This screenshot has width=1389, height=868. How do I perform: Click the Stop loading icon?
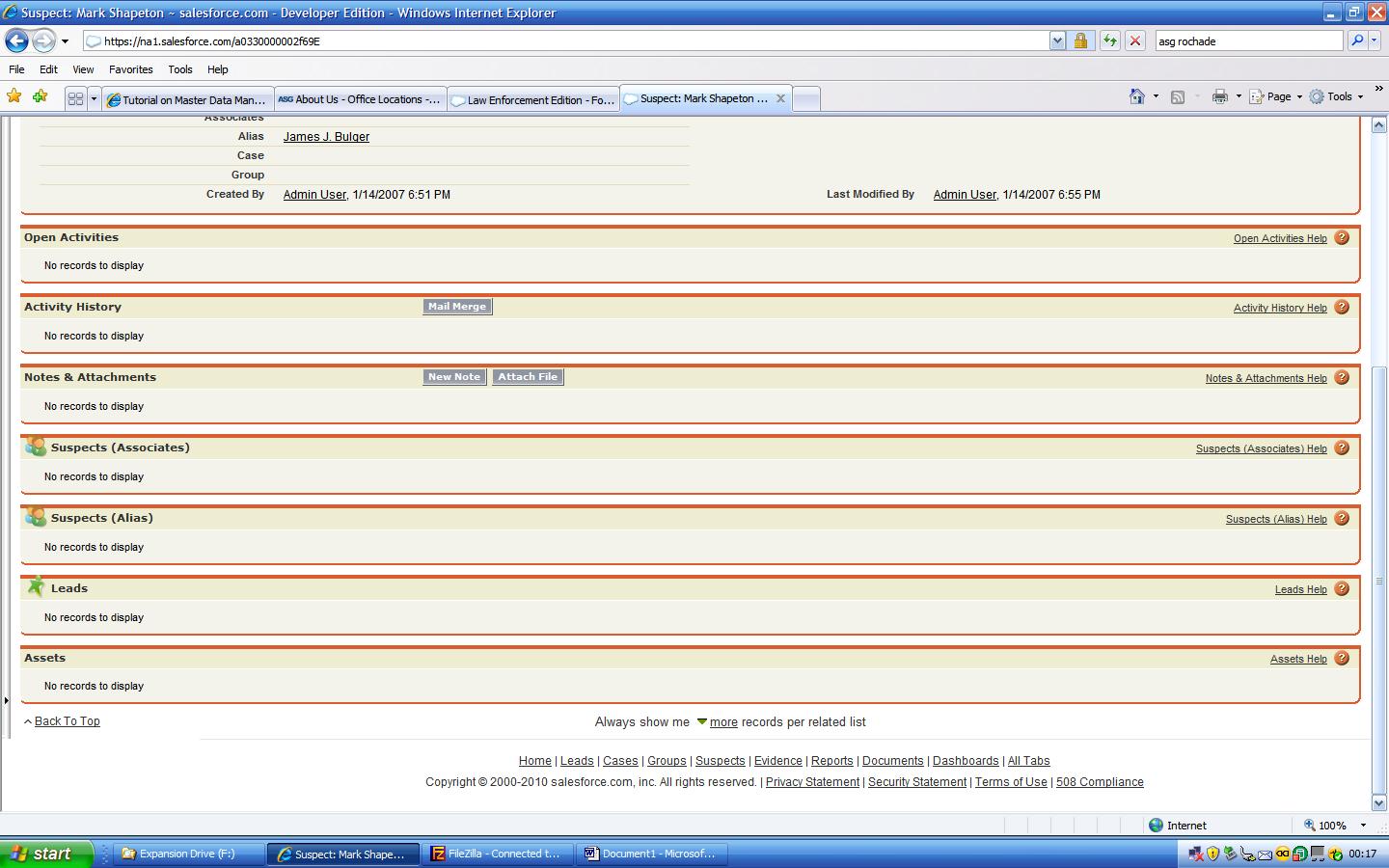pyautogui.click(x=1135, y=41)
